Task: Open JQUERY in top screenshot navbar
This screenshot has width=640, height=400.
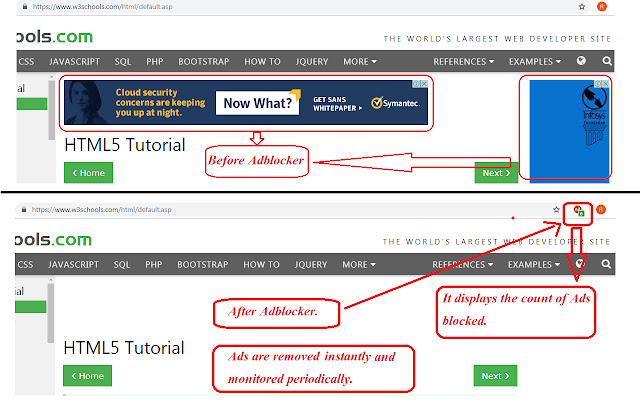Action: (x=312, y=62)
